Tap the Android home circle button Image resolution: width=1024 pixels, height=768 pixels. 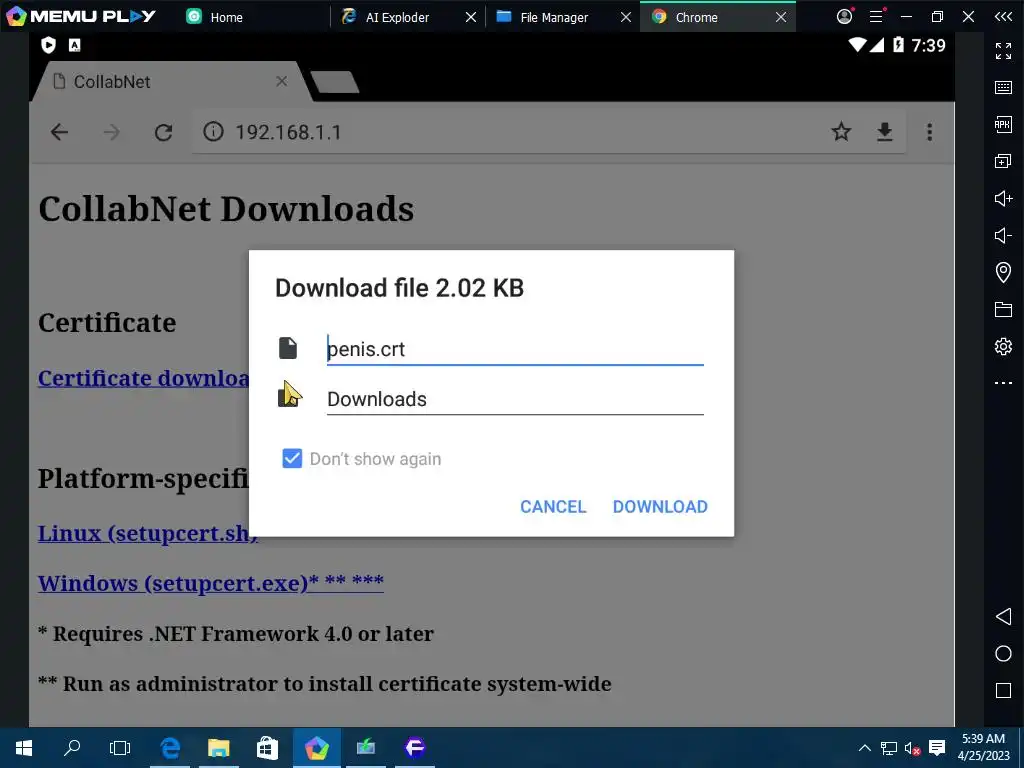(x=1003, y=654)
